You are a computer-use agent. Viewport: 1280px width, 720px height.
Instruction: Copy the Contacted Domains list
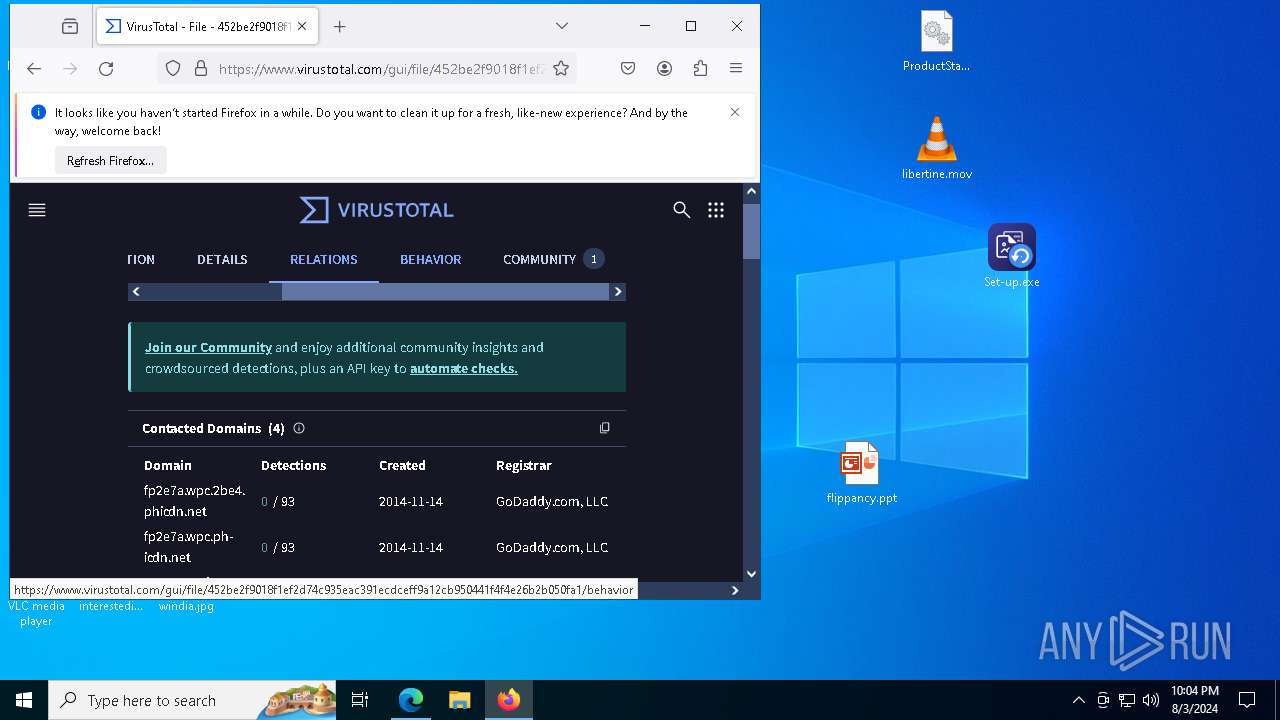[x=604, y=428]
